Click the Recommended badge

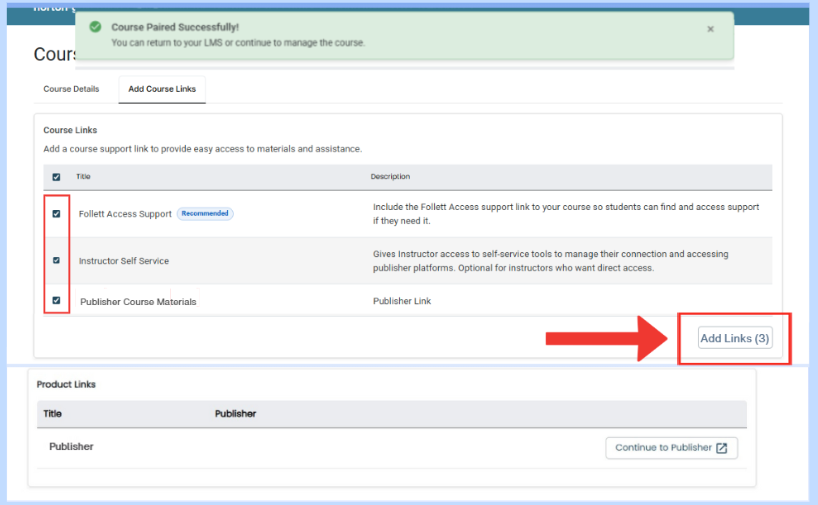205,213
